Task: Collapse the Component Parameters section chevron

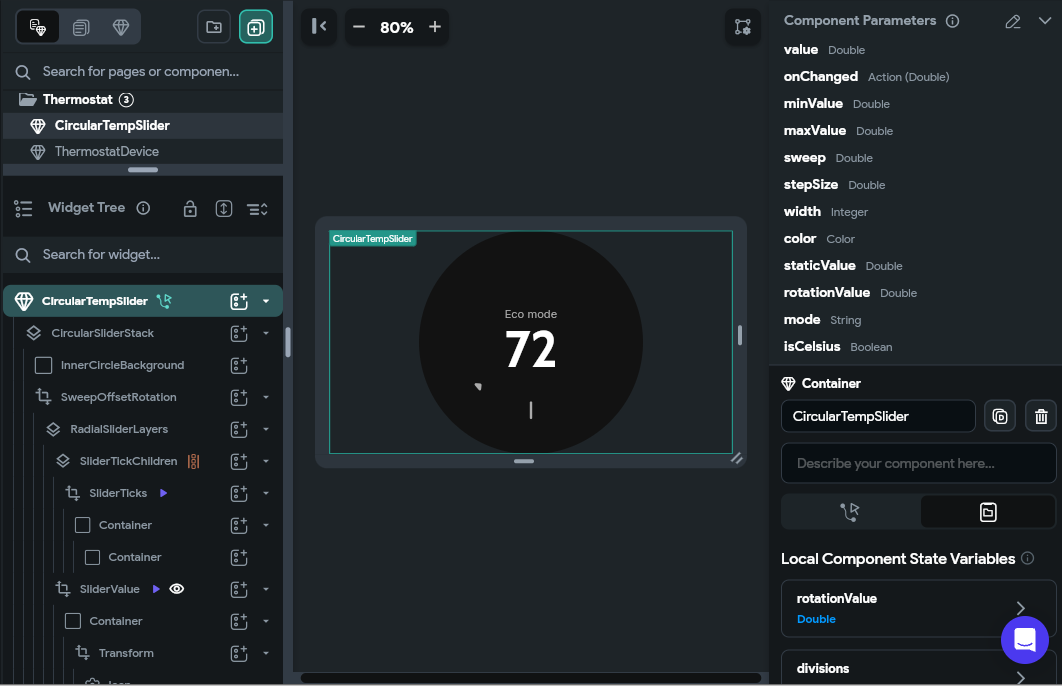Action: click(1045, 21)
